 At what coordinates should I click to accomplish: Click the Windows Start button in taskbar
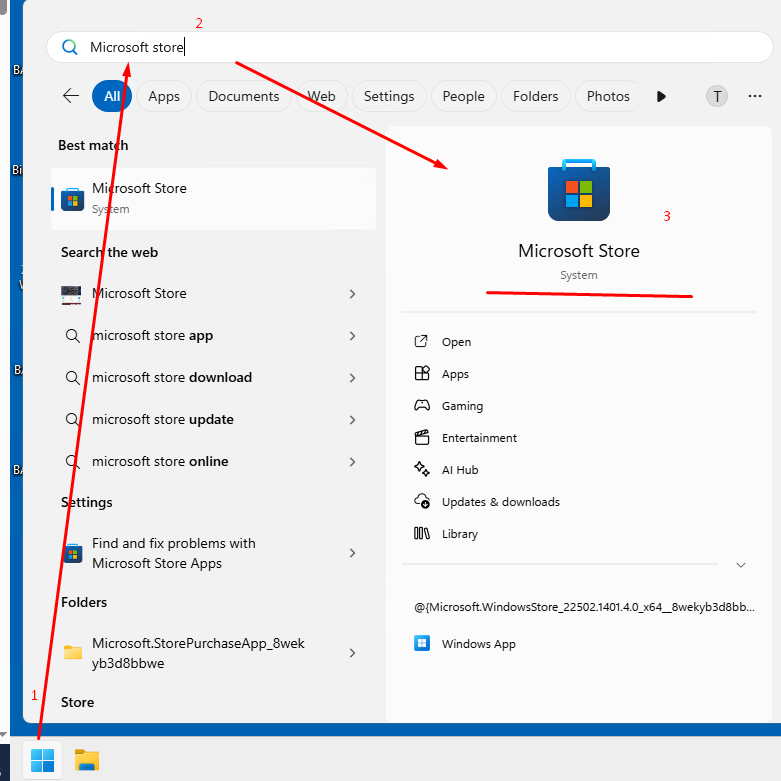point(42,760)
